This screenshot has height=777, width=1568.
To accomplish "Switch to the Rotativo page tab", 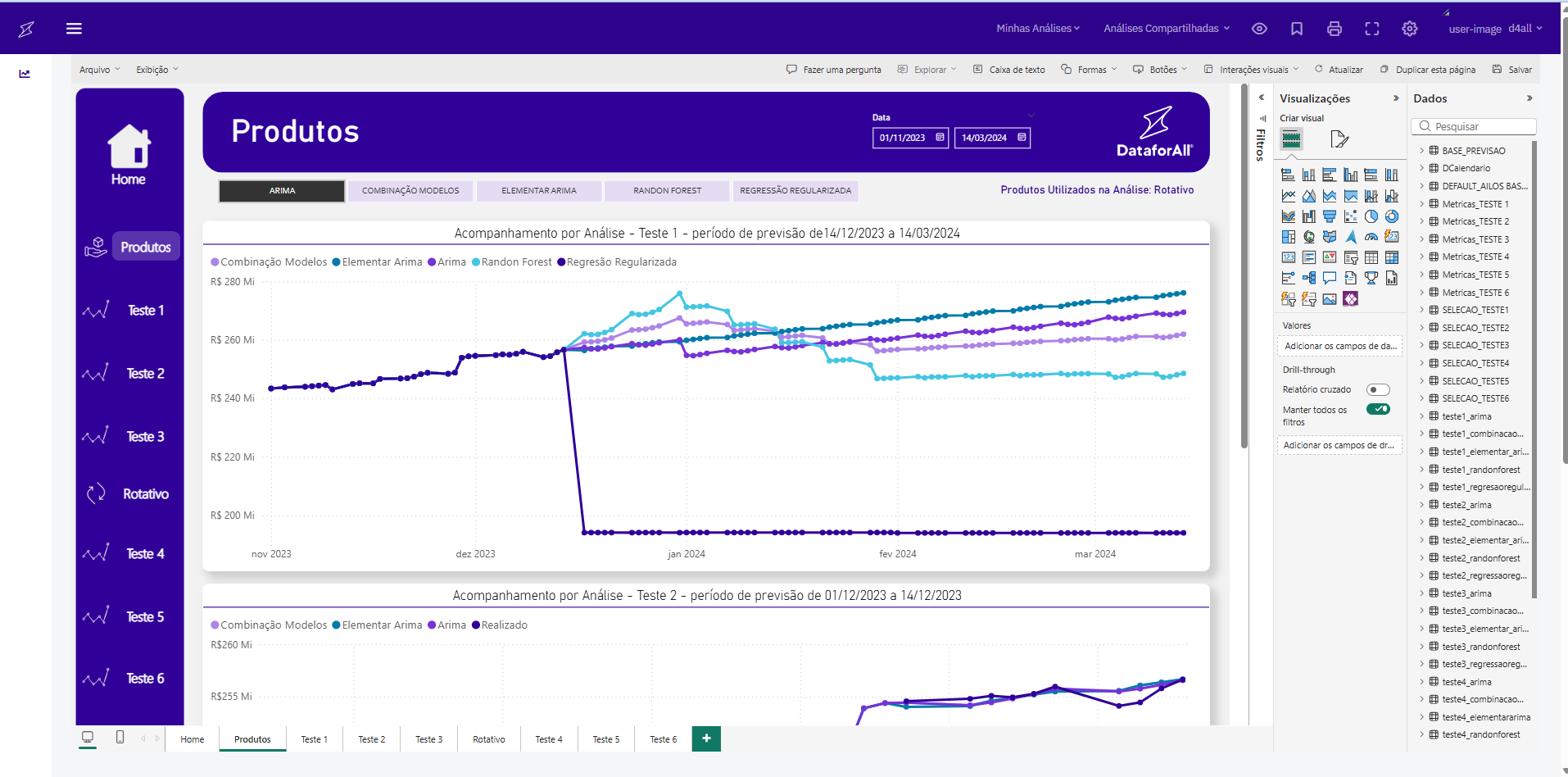I will tap(489, 739).
